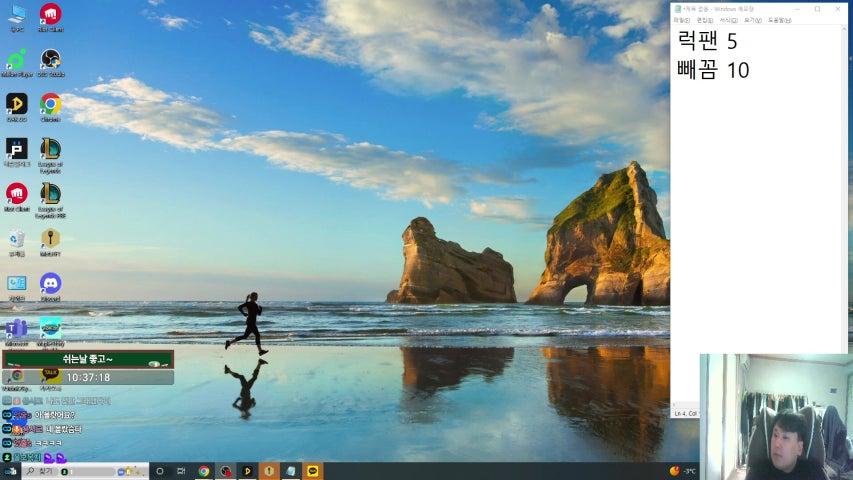Open the Recycle Bin desktop icon

point(16,238)
